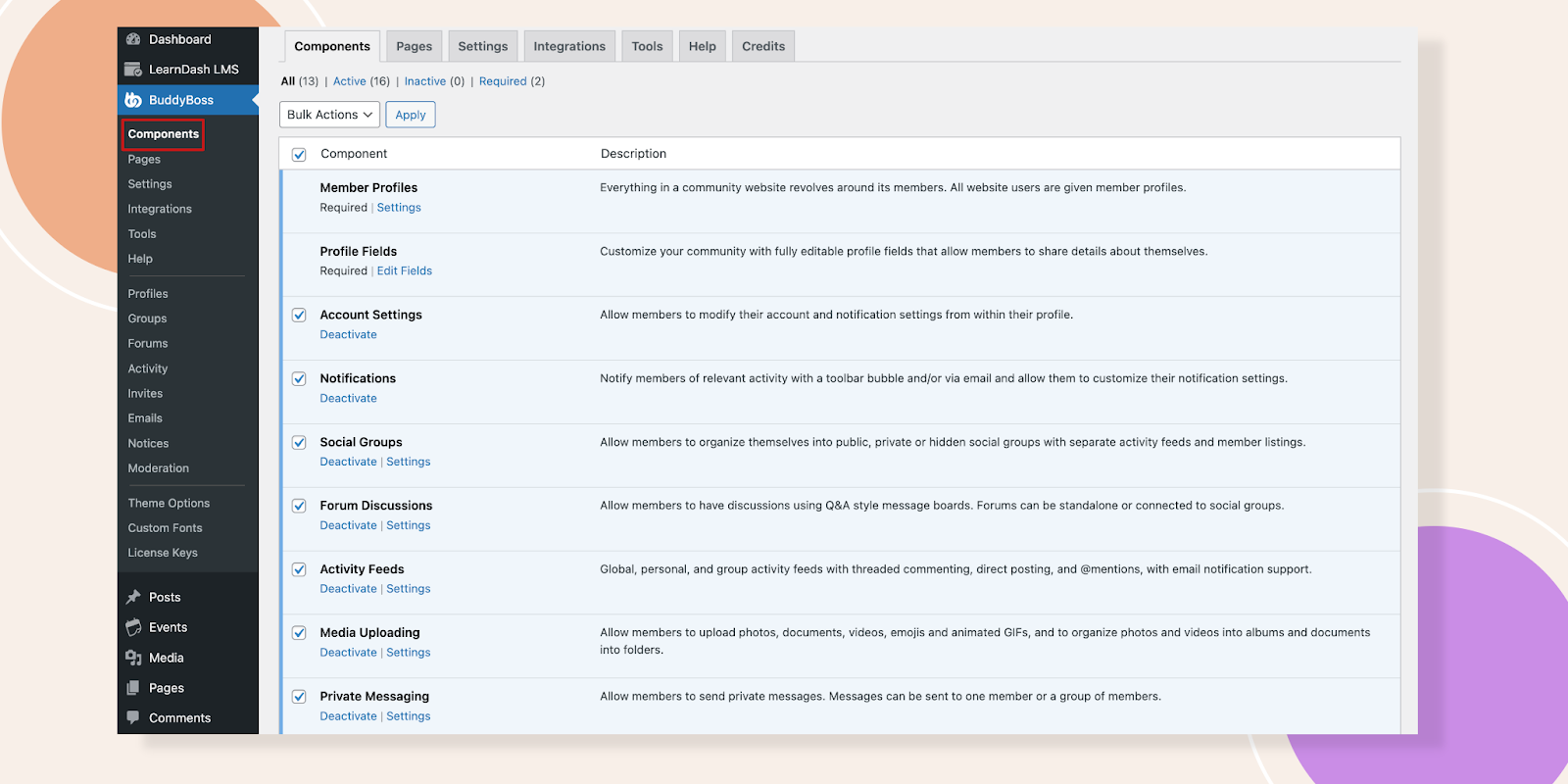The image size is (1568, 784).
Task: Deactivate Private Messaging component
Action: tap(348, 716)
